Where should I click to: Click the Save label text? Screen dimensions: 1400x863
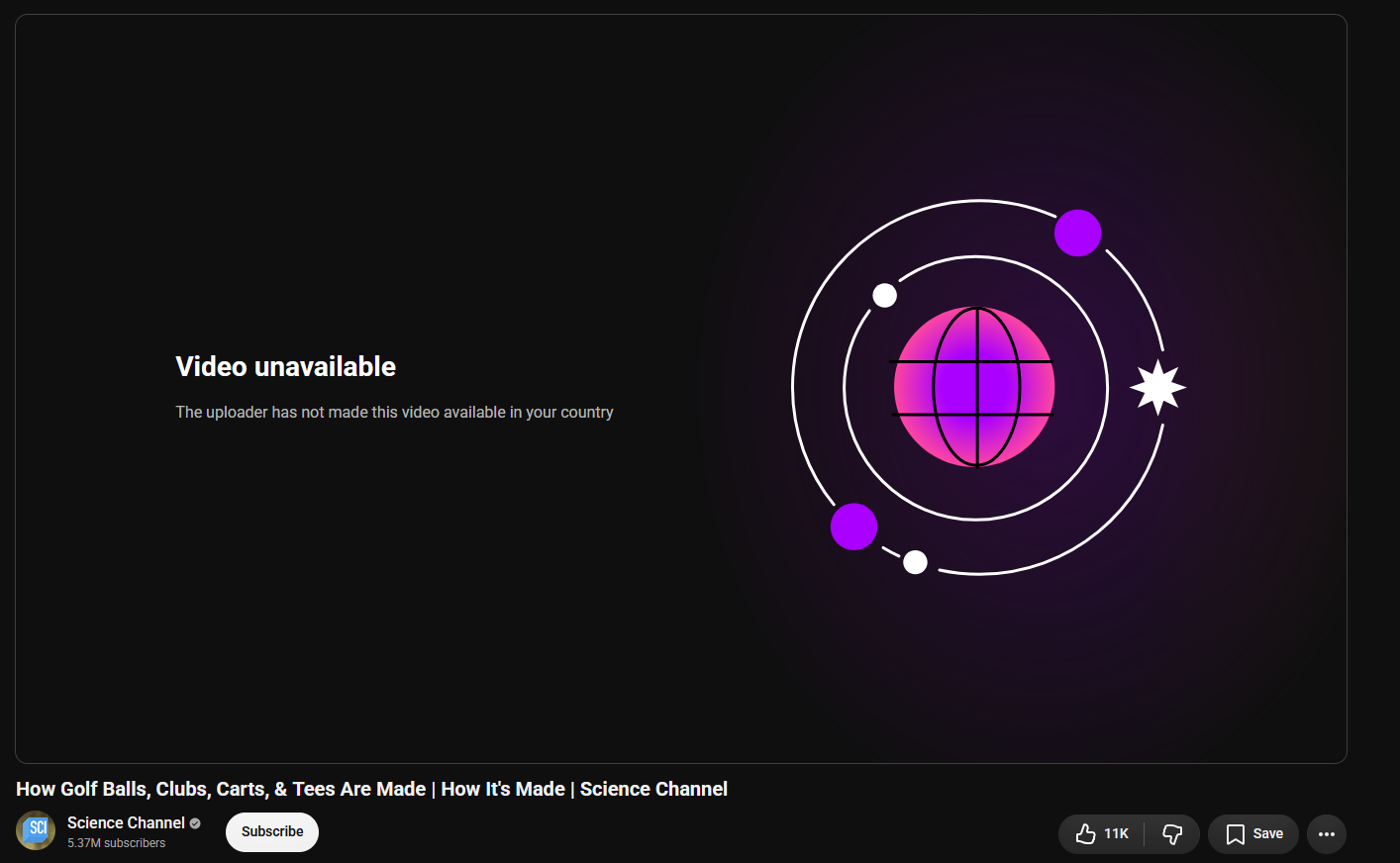click(1268, 834)
